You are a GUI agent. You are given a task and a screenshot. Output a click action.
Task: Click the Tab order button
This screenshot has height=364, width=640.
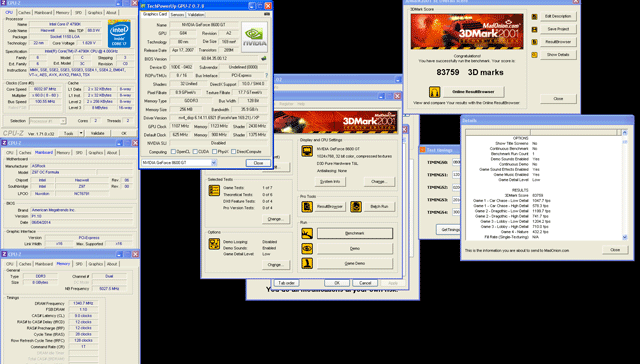(286, 283)
